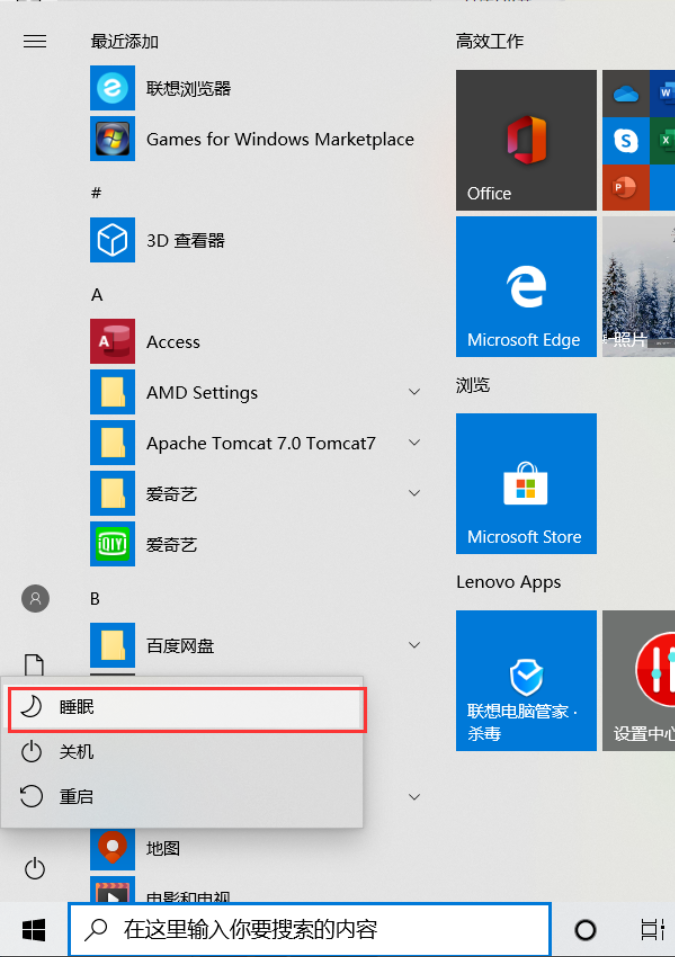Open the OneDrive tile
This screenshot has width=675, height=957.
(626, 93)
